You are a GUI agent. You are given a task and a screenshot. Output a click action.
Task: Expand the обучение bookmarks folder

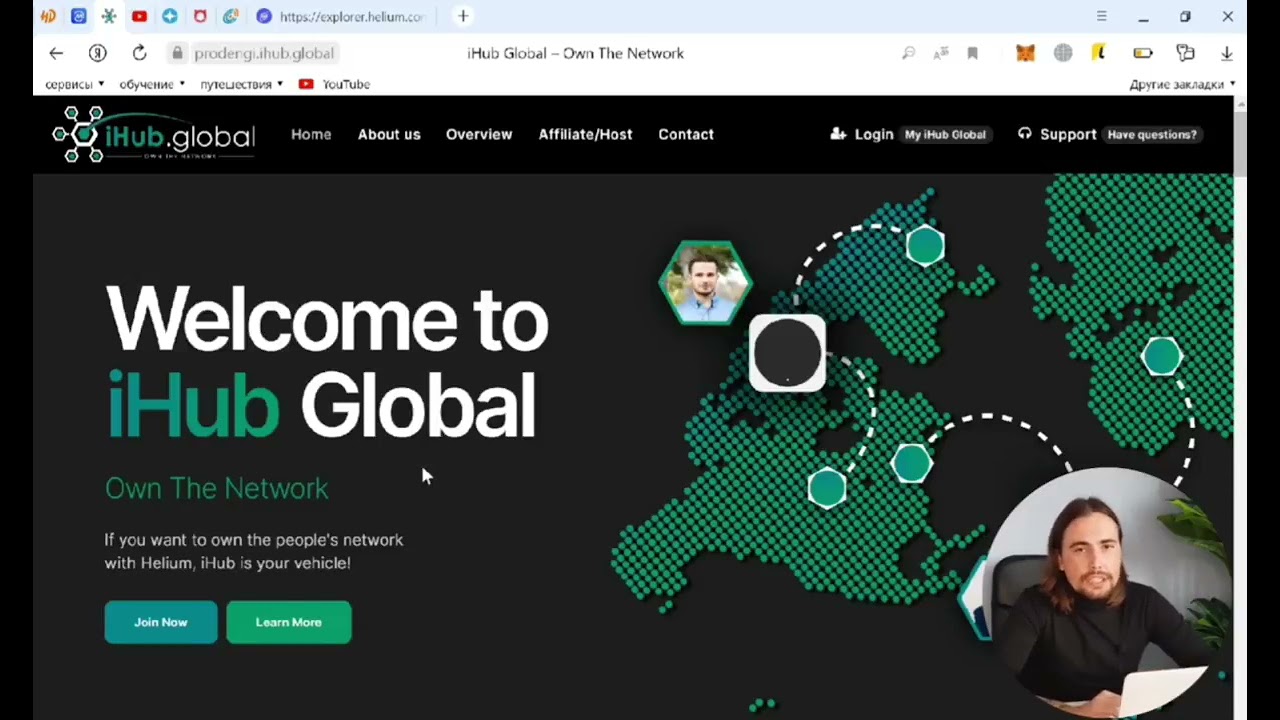tap(152, 84)
